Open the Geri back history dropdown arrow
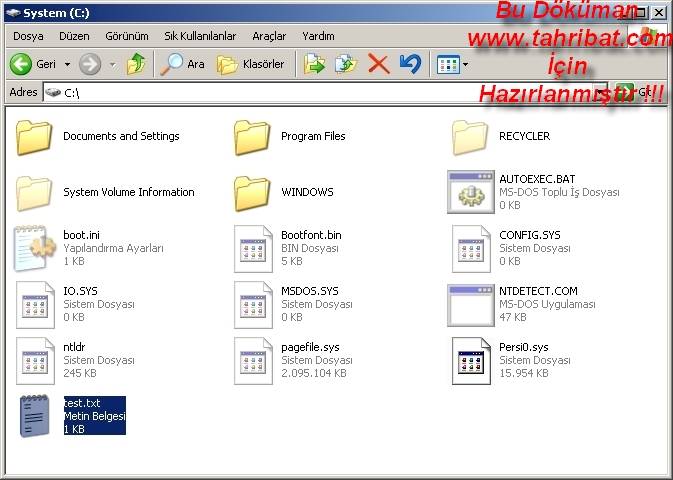Image resolution: width=673 pixels, height=480 pixels. 68,64
